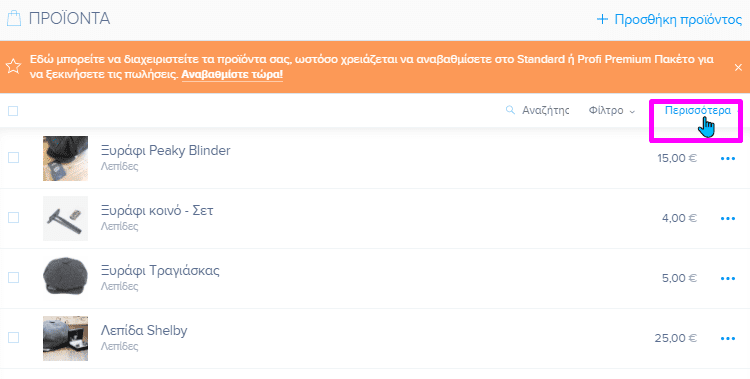Open three-dots menu for Ξυράφι Τραγιάσκας
750x379 pixels.
pos(728,278)
